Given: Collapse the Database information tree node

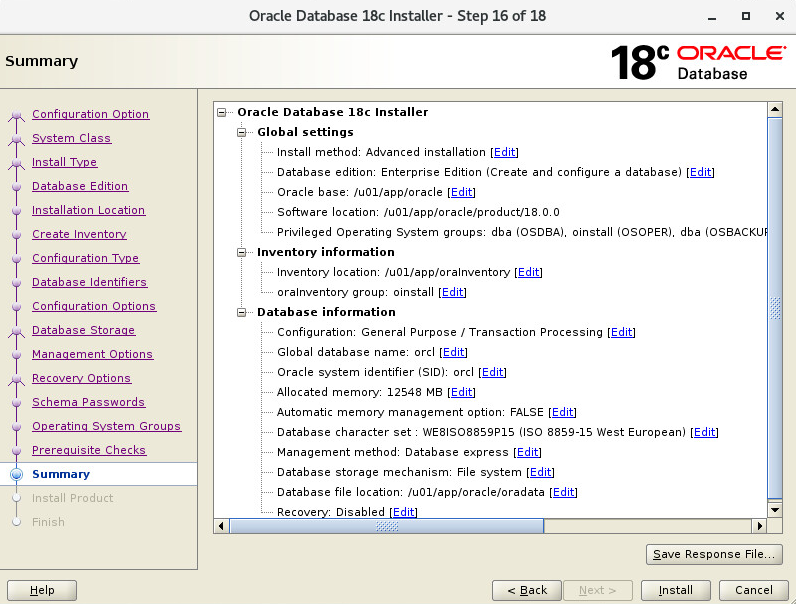Looking at the screenshot, I should click(242, 312).
